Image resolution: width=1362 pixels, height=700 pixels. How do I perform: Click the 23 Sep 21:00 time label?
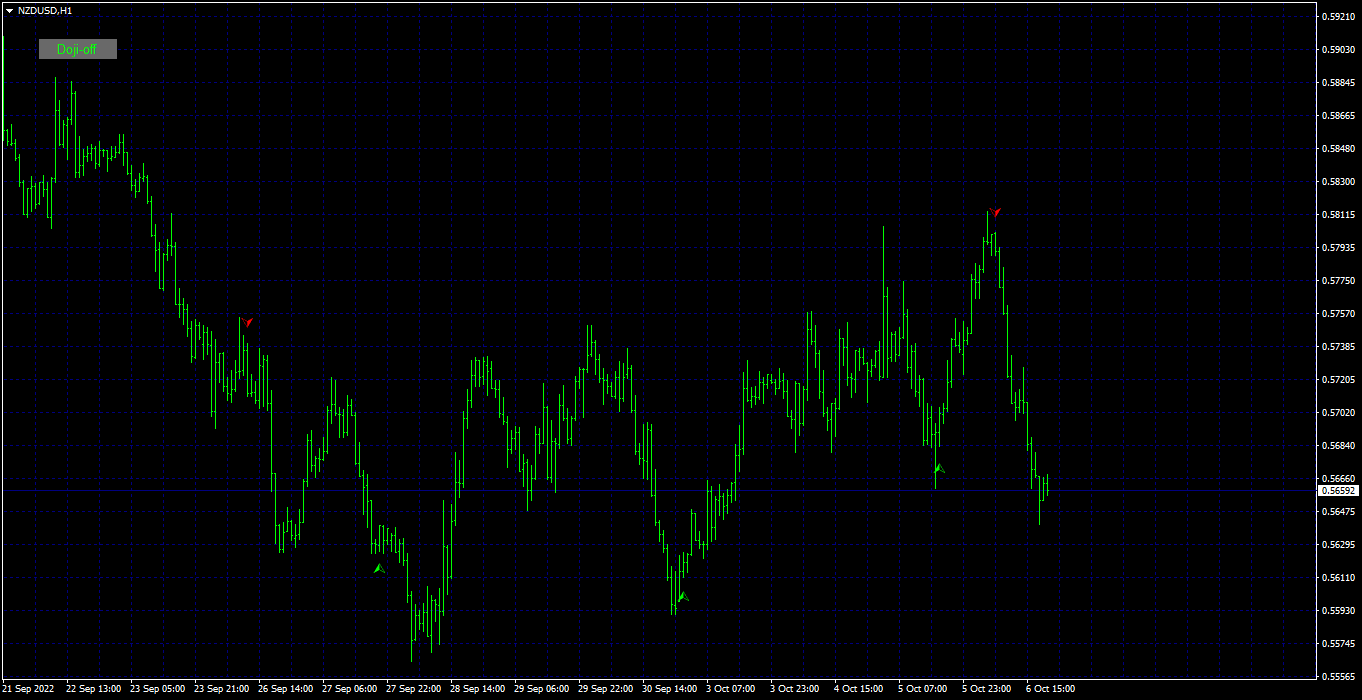tap(221, 689)
